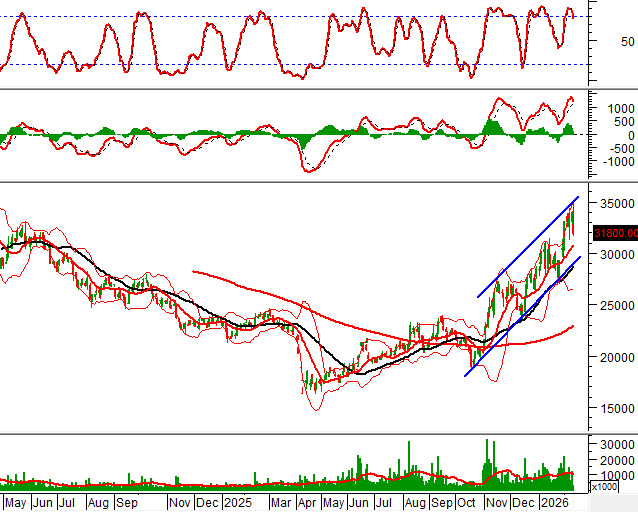Click the red current price label 21800.00
This screenshot has width=638, height=512.
click(x=614, y=233)
